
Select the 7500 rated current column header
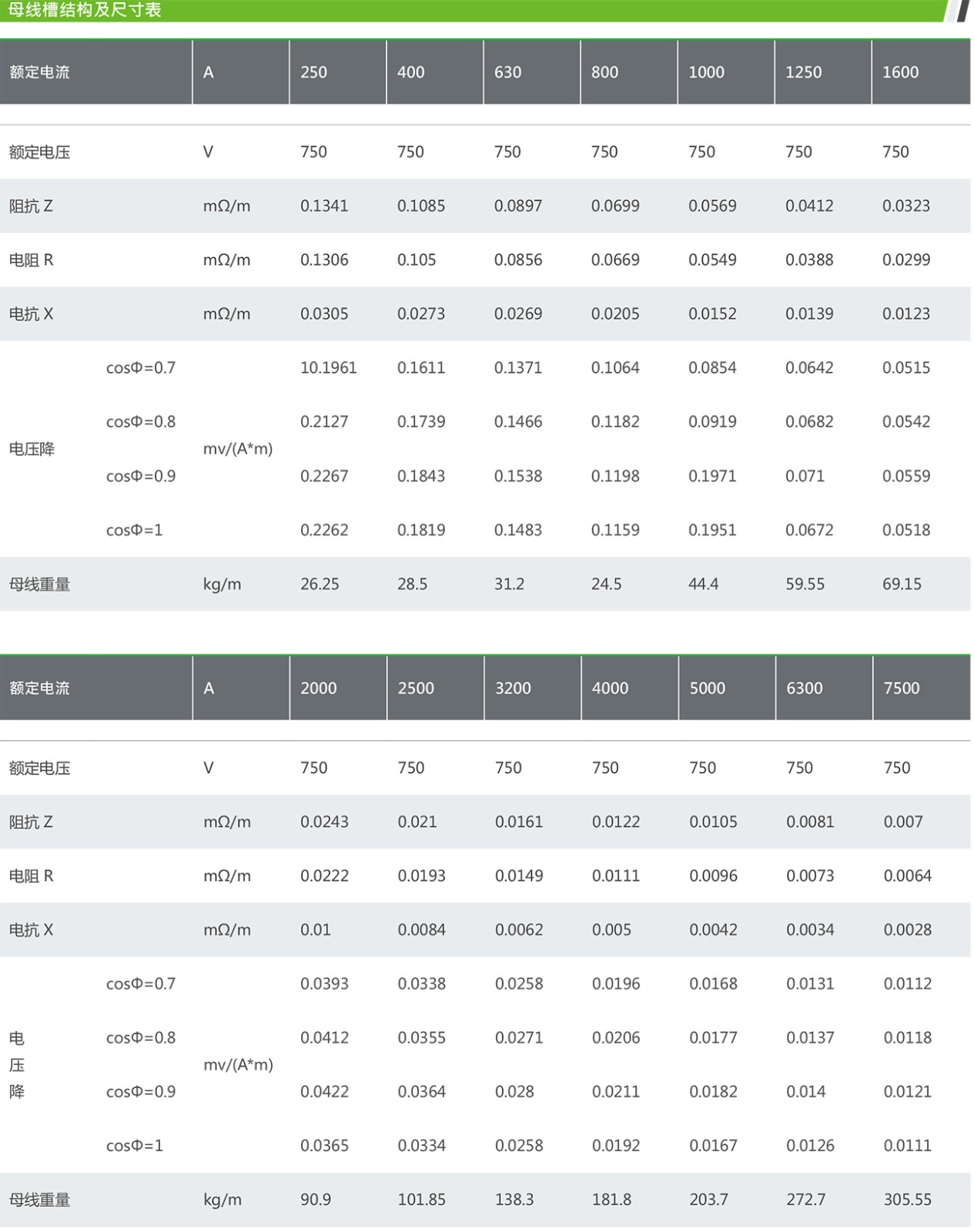point(901,688)
